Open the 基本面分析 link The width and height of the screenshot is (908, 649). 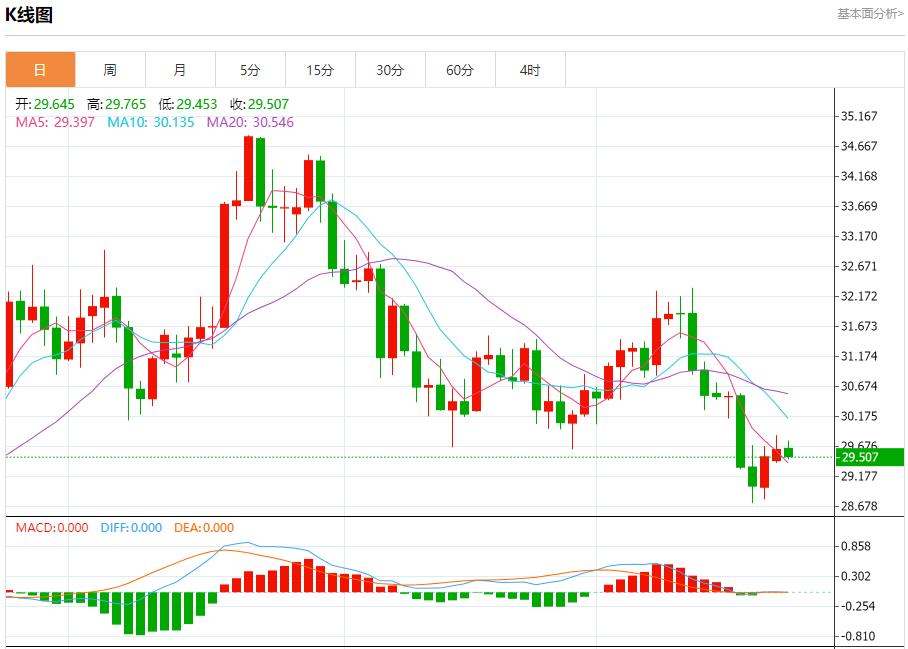[x=869, y=13]
